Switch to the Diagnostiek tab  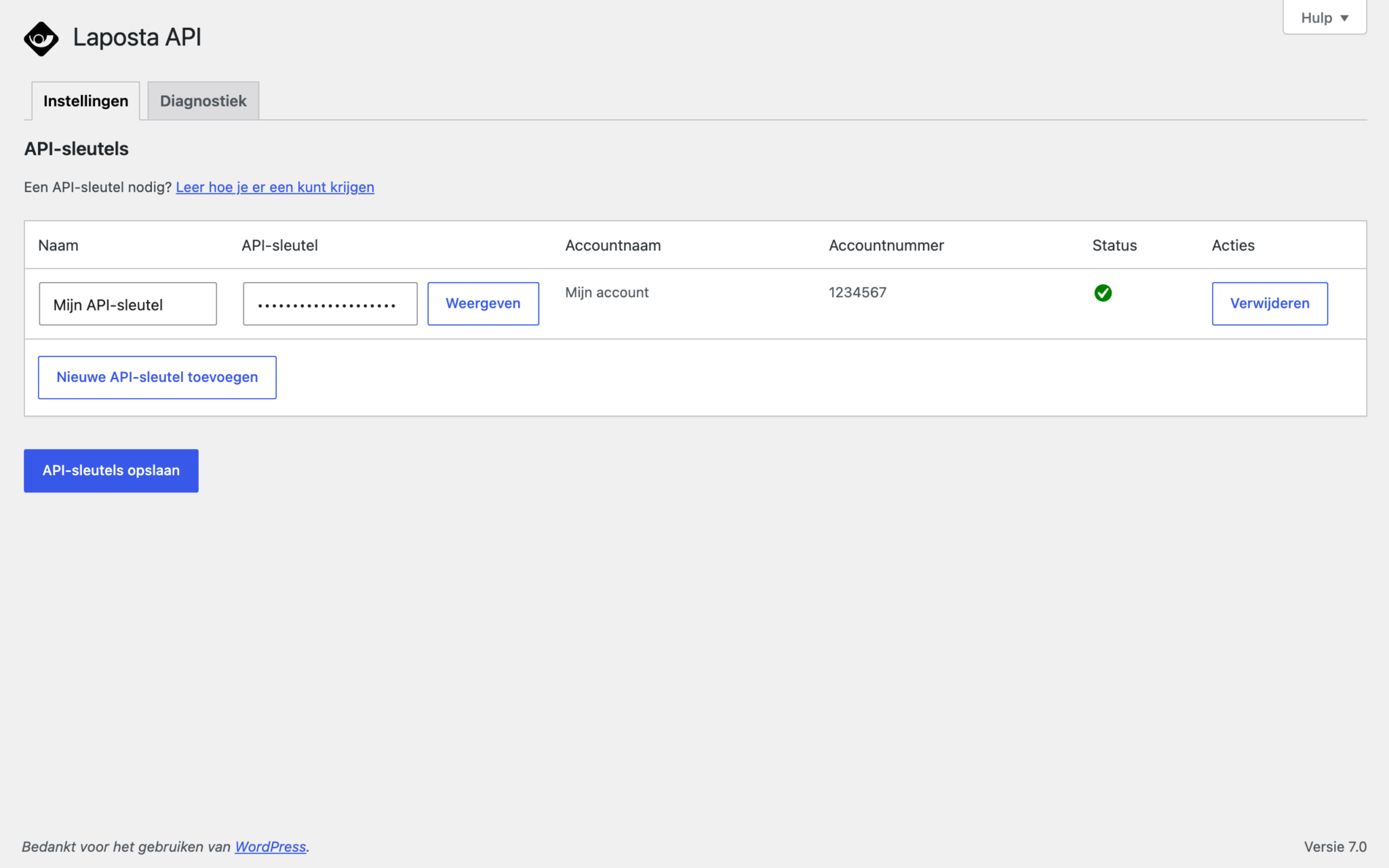point(203,101)
